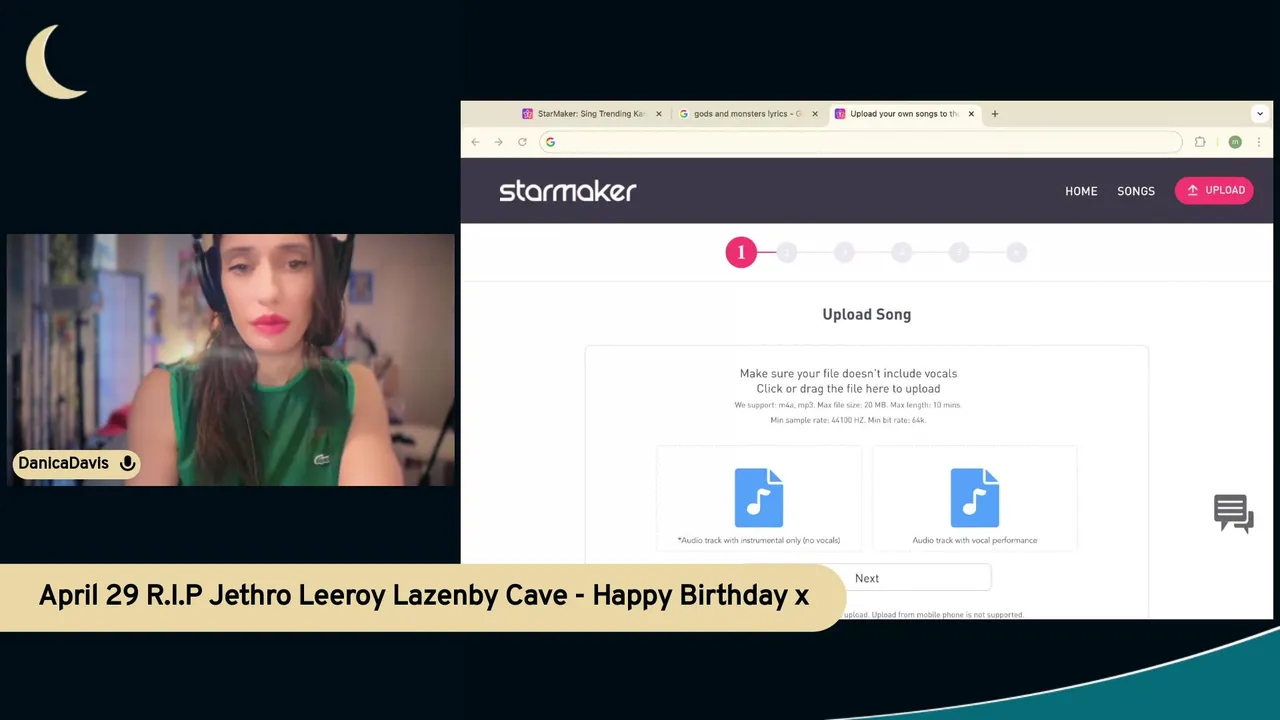
Task: Click the DanicaDavis name label
Action: 64,463
